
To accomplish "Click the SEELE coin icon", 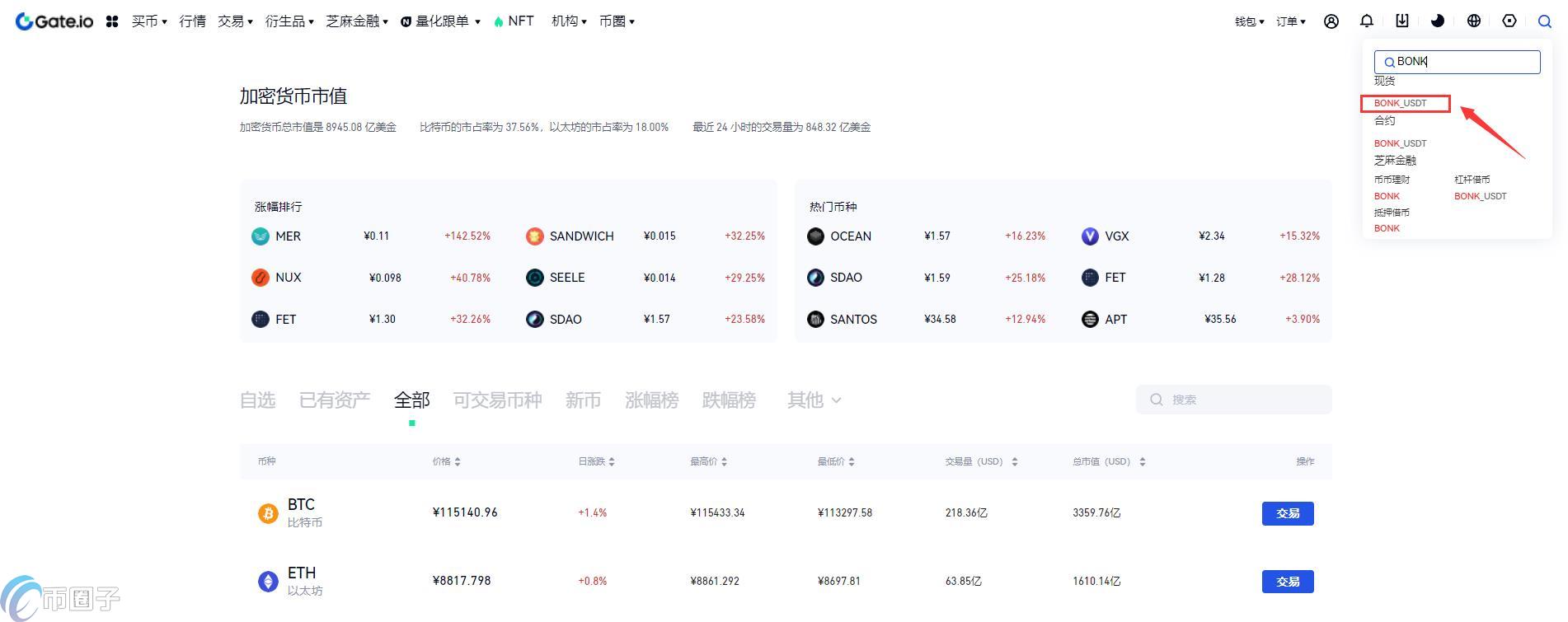I will pyautogui.click(x=535, y=278).
